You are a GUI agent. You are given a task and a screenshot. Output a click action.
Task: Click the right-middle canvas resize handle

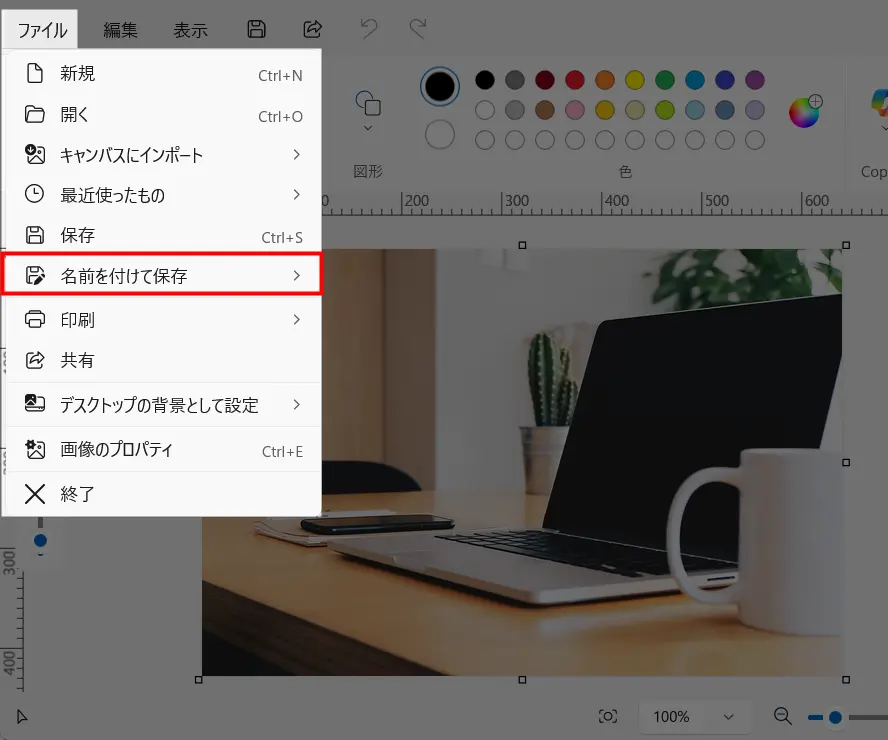(846, 463)
